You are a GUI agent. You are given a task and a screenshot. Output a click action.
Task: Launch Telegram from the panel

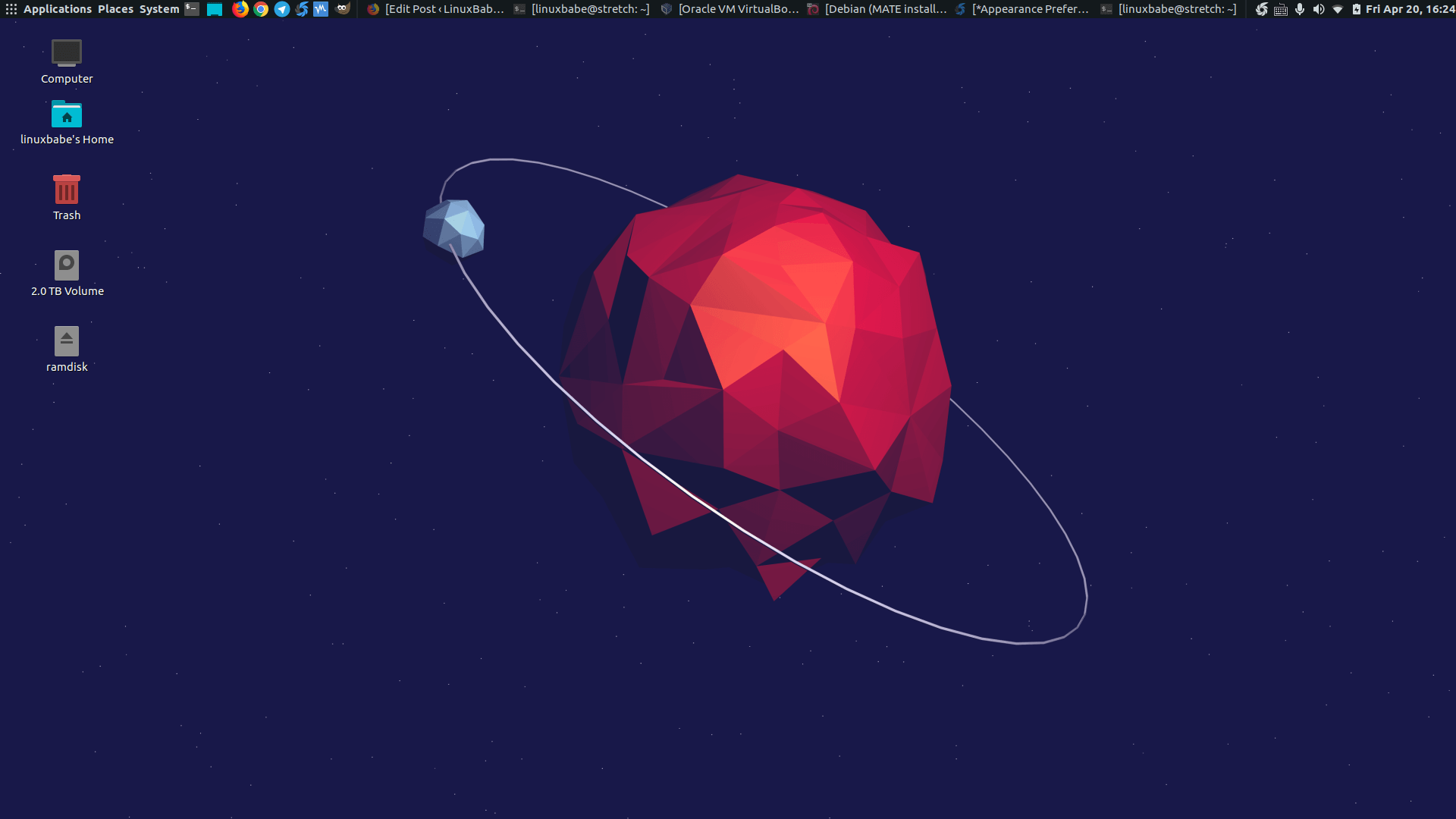coord(281,9)
